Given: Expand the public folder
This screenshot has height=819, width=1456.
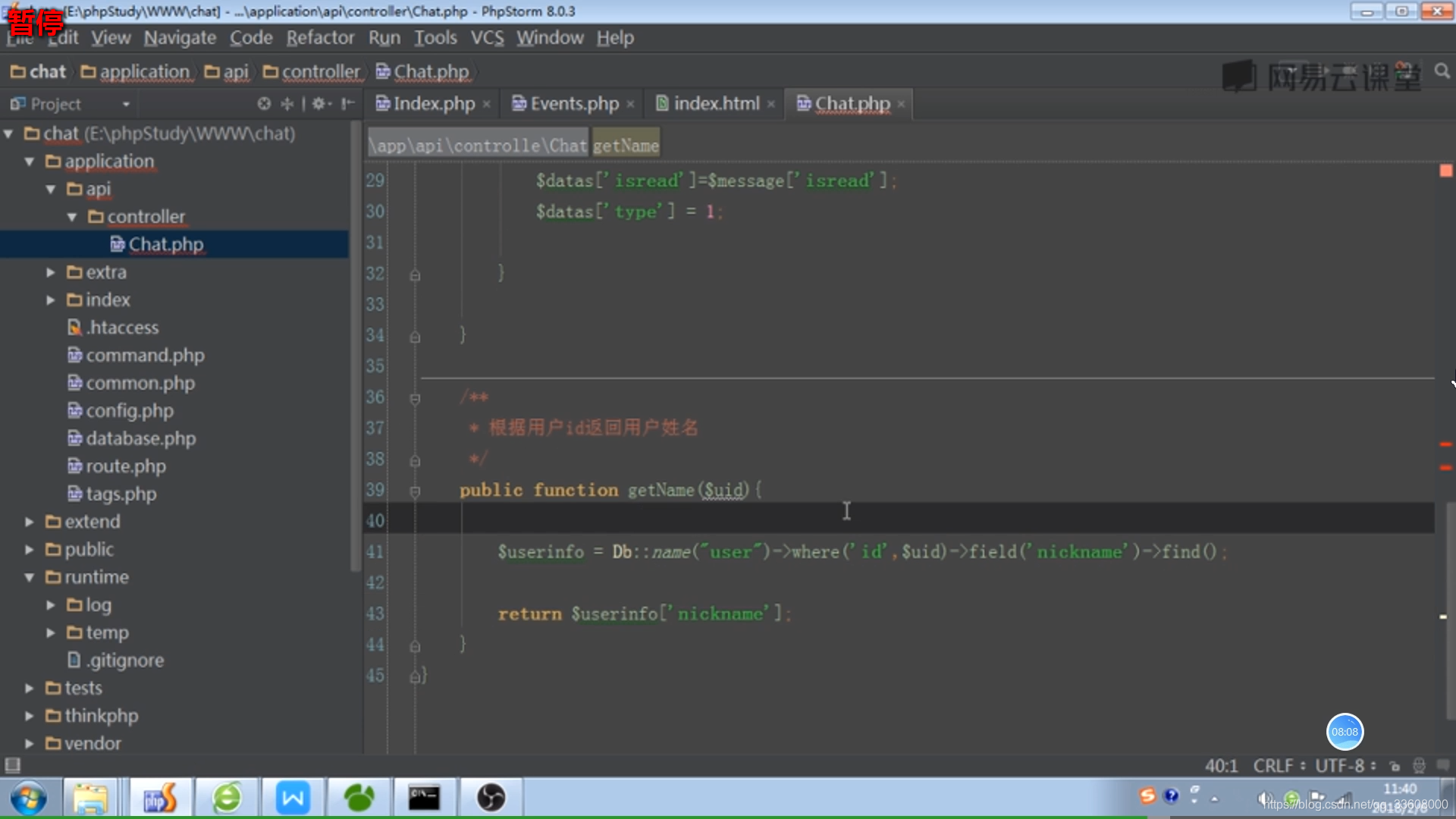Looking at the screenshot, I should point(30,550).
